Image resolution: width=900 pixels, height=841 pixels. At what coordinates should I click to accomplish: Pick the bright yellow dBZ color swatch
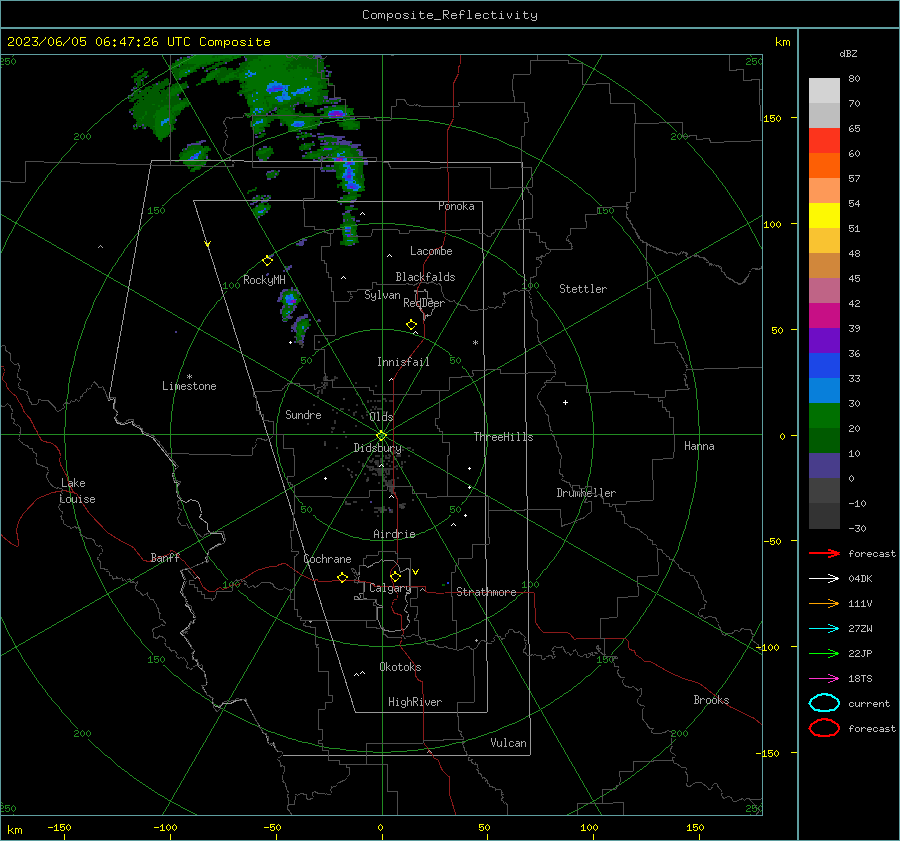pos(824,216)
